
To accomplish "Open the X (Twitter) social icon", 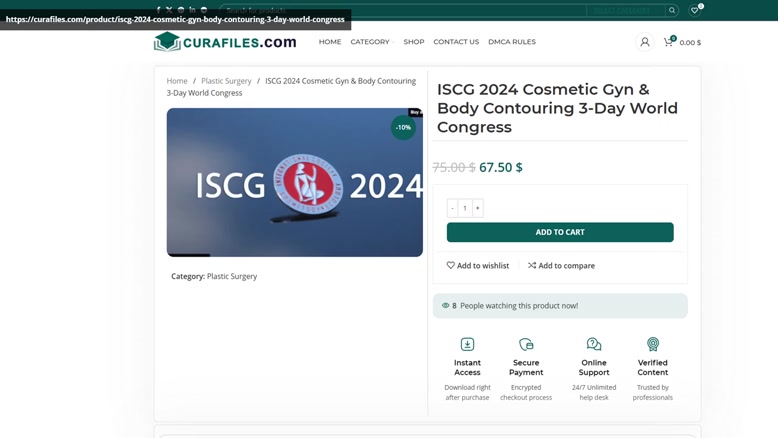I will pos(169,9).
